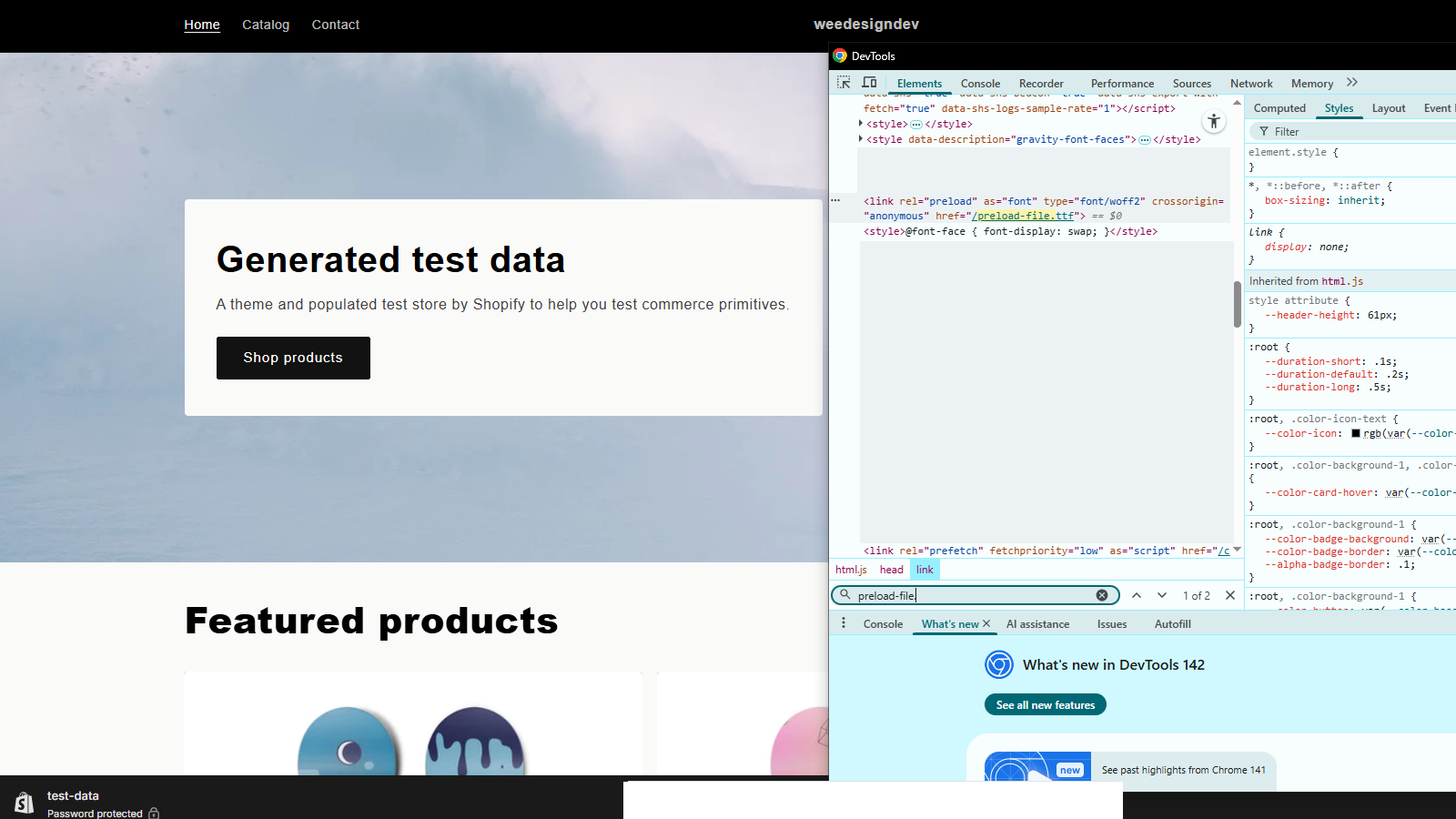Toggle the device toolbar icon

870,83
